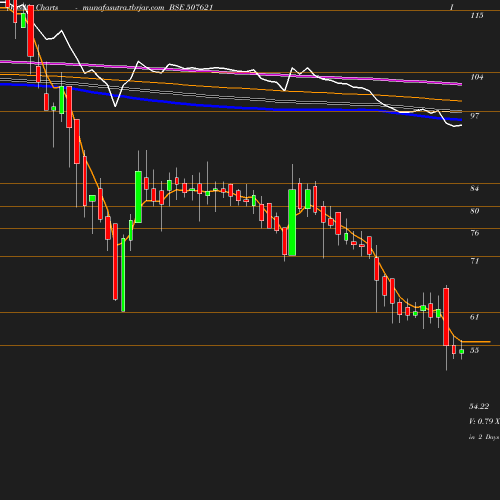Click the volume reading 'V: 0.79 X'

484,421
